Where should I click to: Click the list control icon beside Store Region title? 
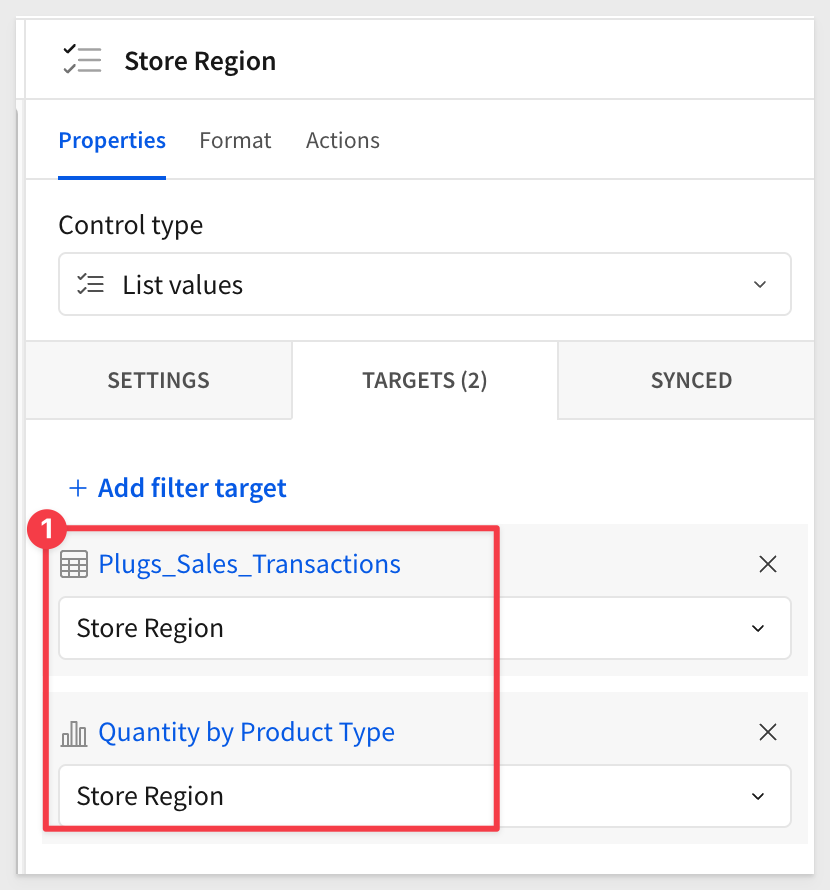tap(81, 61)
